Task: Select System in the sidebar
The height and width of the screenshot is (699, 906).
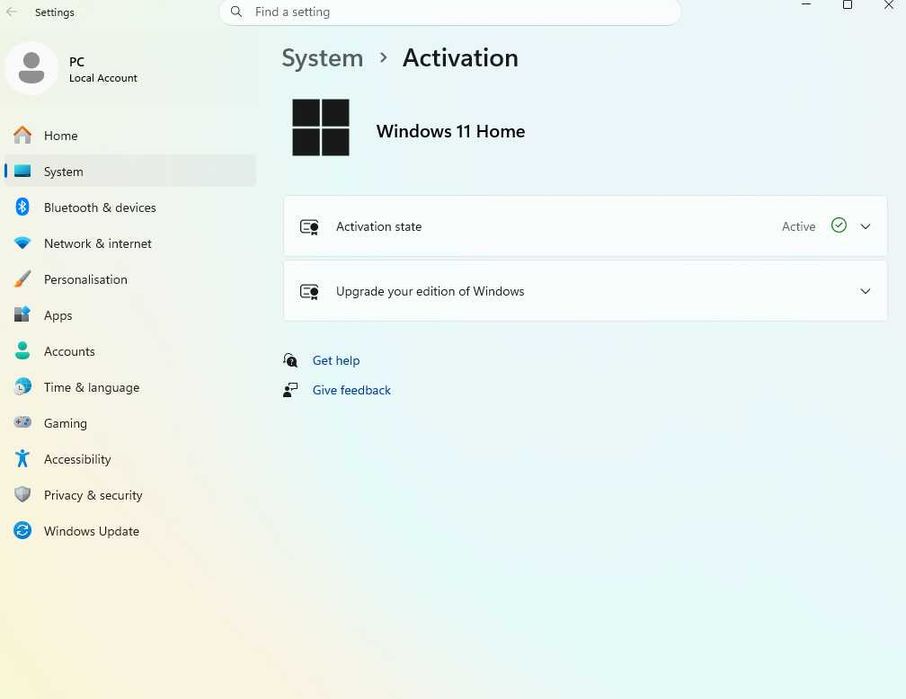Action: 130,172
